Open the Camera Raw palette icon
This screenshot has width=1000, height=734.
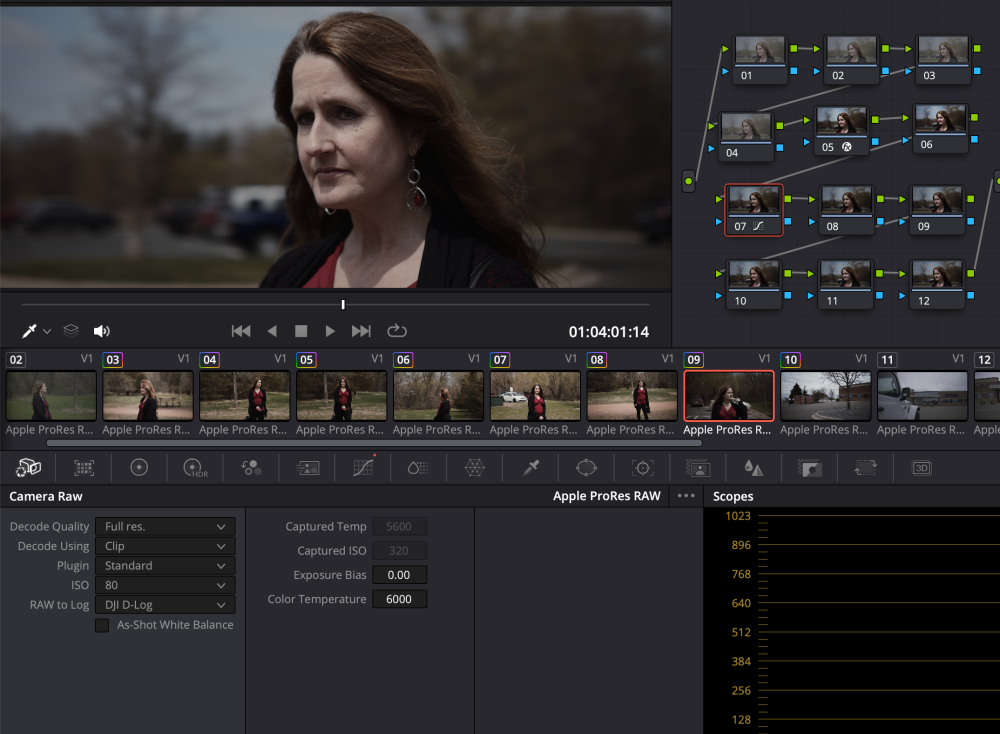29,467
